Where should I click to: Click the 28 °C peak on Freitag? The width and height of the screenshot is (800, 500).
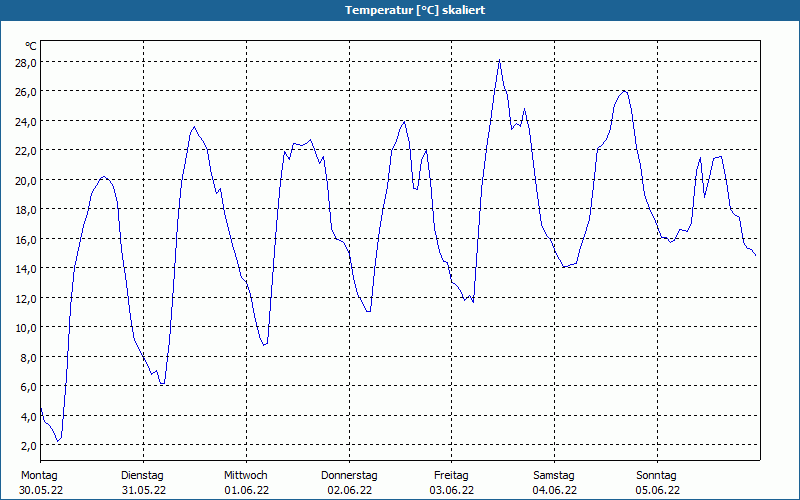[499, 60]
